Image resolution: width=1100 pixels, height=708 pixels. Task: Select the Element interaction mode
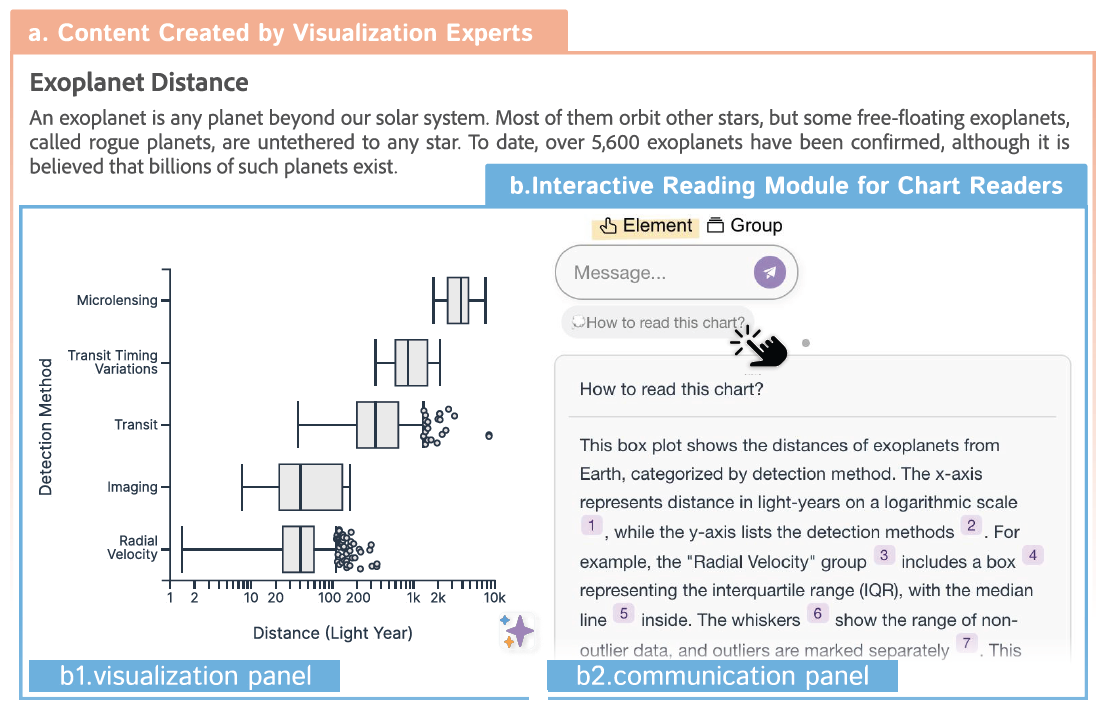pyautogui.click(x=646, y=226)
